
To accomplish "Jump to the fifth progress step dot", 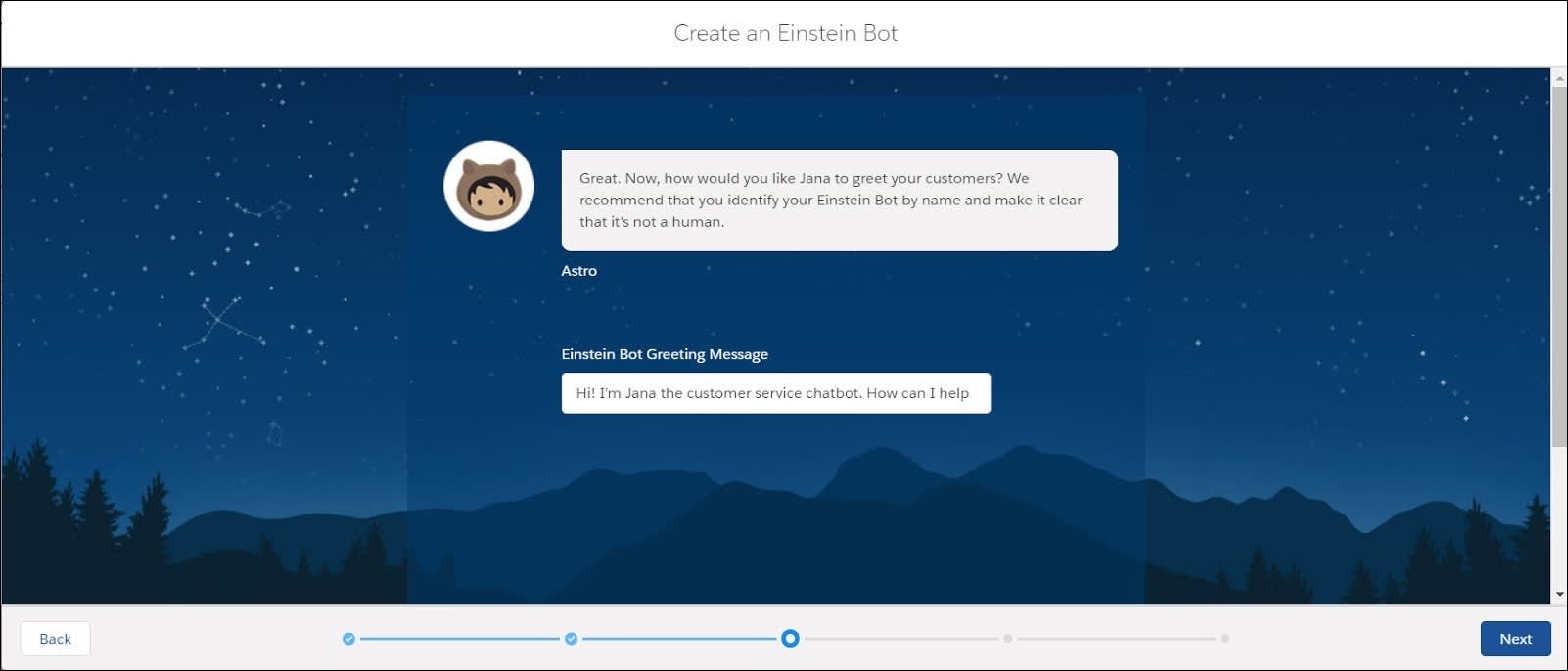I will coord(1224,639).
